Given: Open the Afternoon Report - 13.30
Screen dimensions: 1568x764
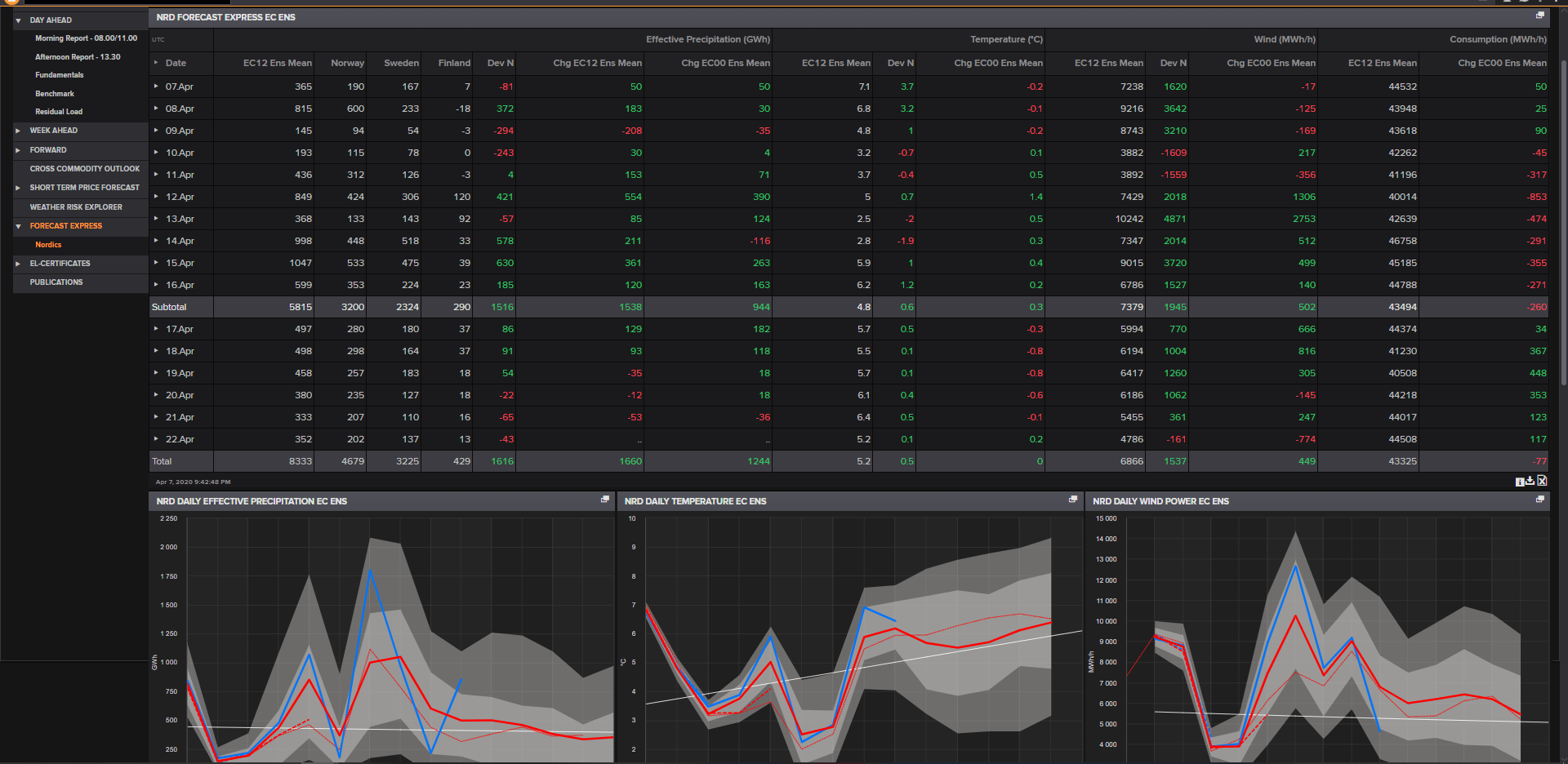Looking at the screenshot, I should (x=78, y=57).
